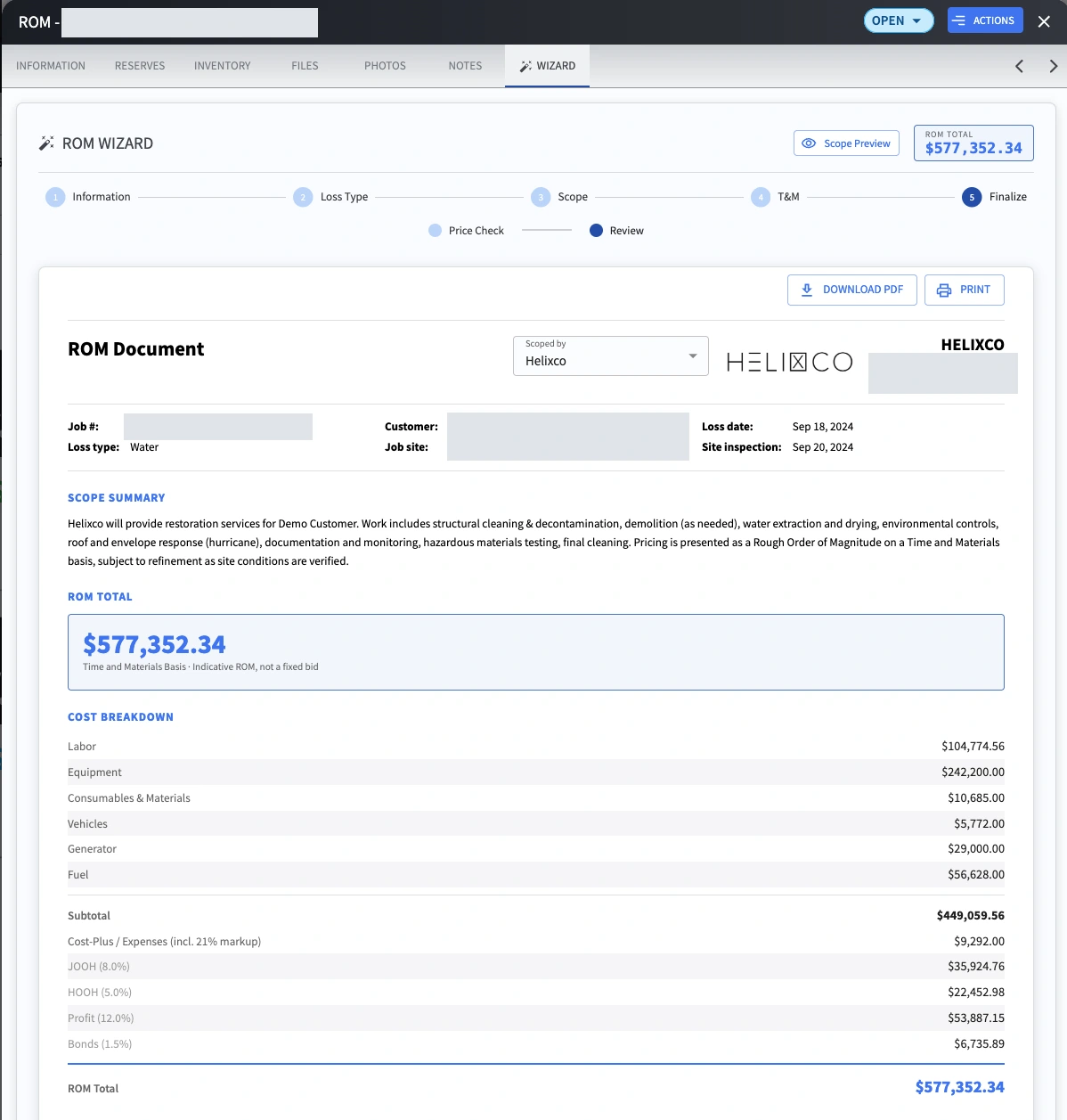
Task: Switch to the NOTES tab
Action: (x=465, y=66)
